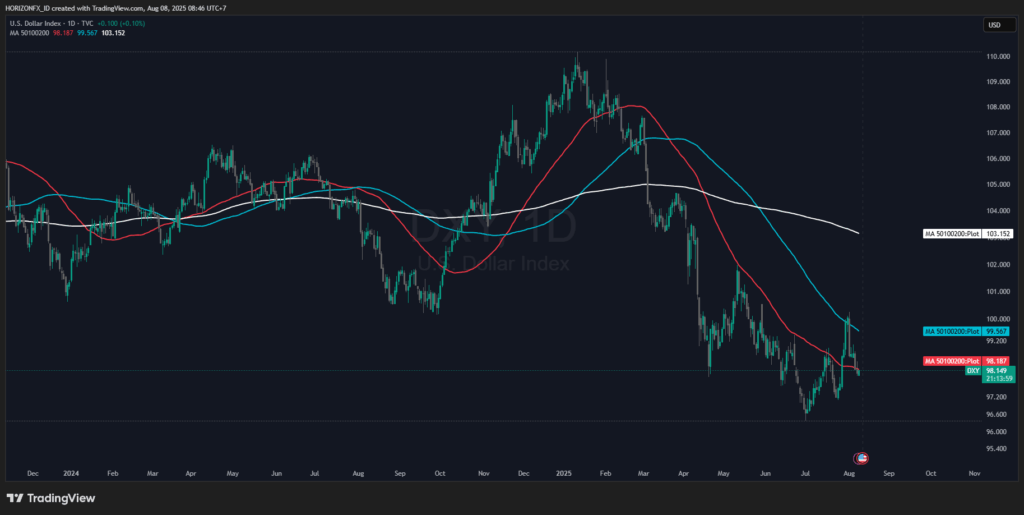1024x515 pixels.
Task: Open the USD currency selector
Action: (994, 25)
